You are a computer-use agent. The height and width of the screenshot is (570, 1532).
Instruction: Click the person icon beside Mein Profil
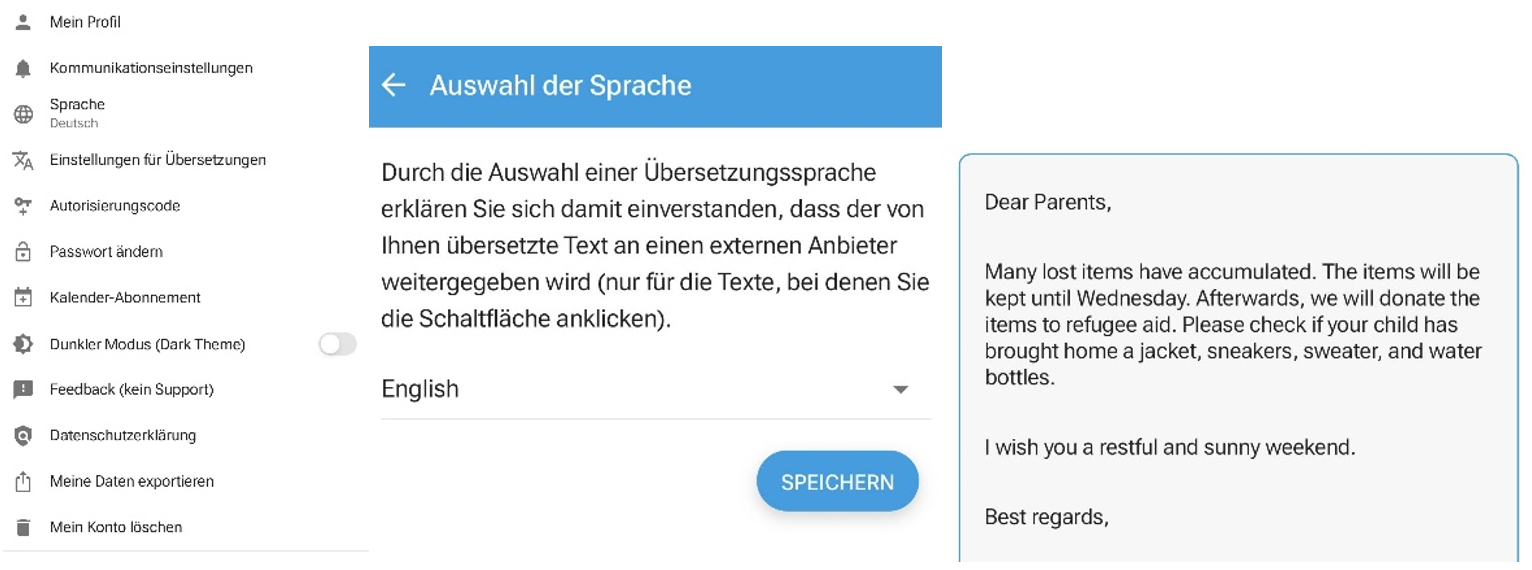coord(23,22)
